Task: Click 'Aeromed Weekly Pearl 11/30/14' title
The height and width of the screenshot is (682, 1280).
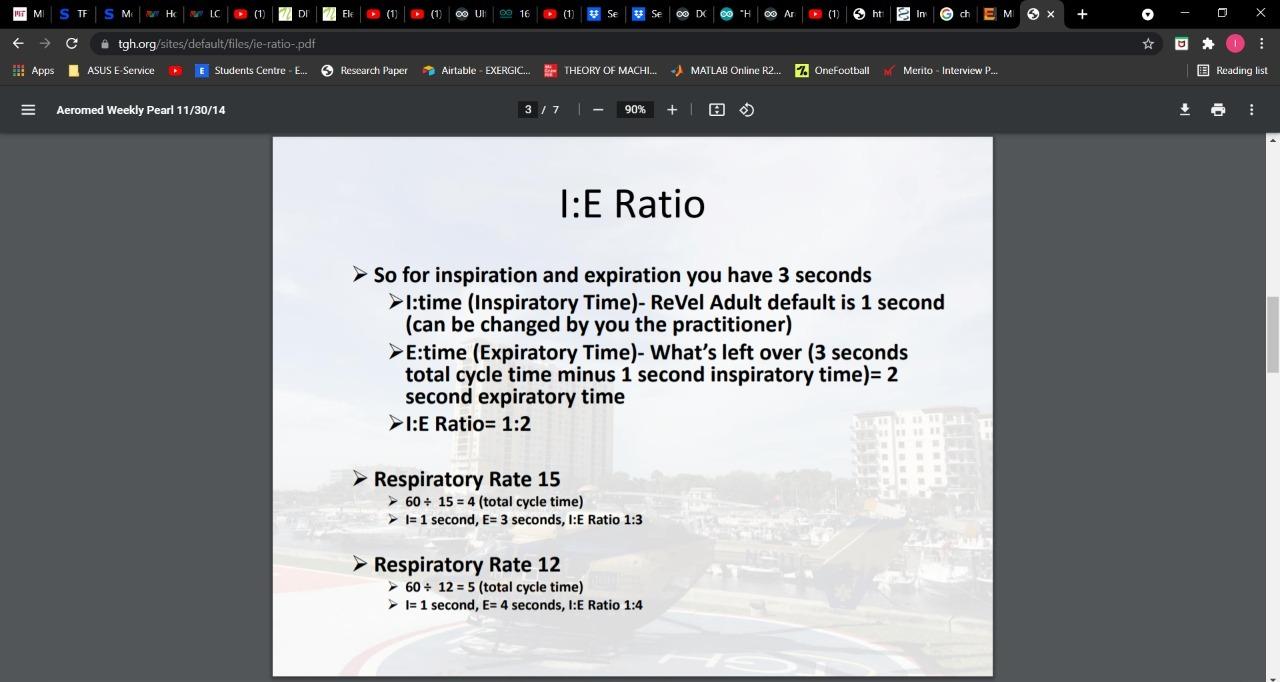Action: tap(141, 110)
